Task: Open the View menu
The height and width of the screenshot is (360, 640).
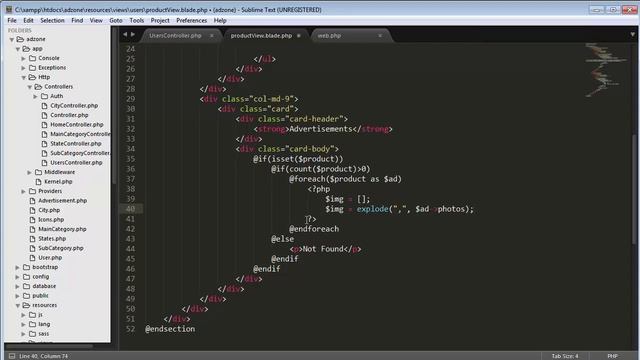Action: click(x=96, y=20)
